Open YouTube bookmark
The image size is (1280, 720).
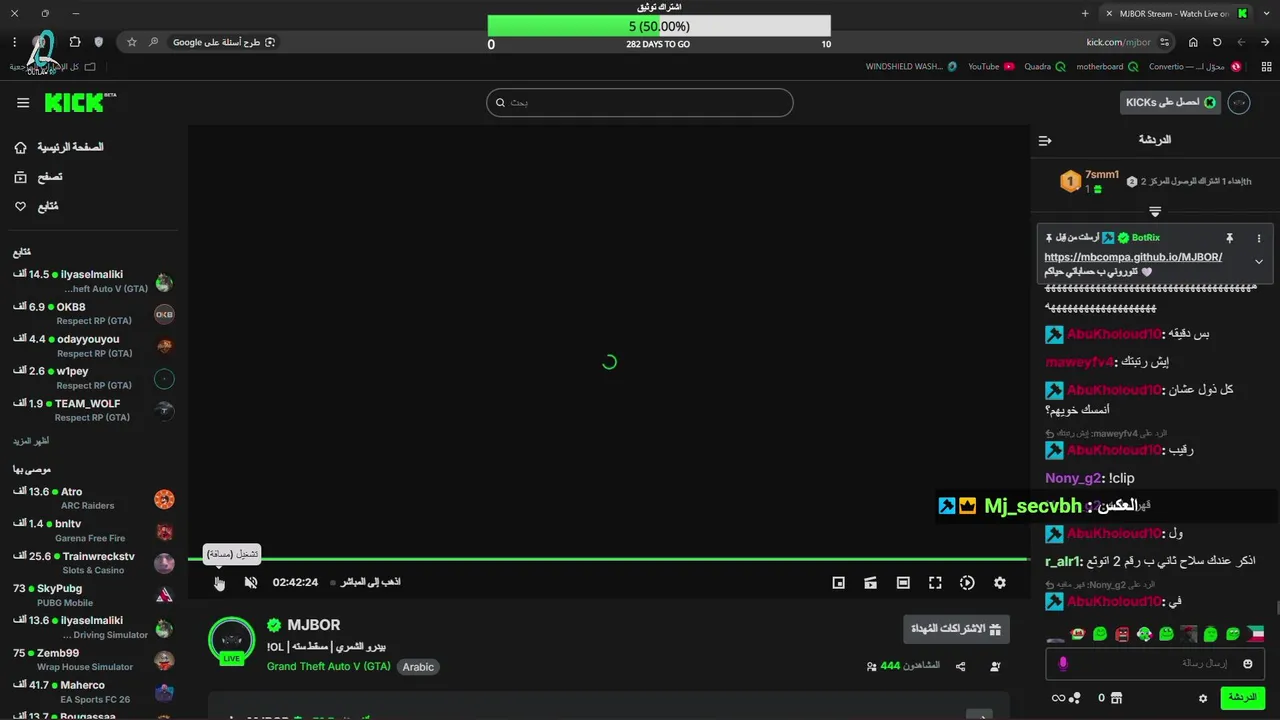(991, 66)
